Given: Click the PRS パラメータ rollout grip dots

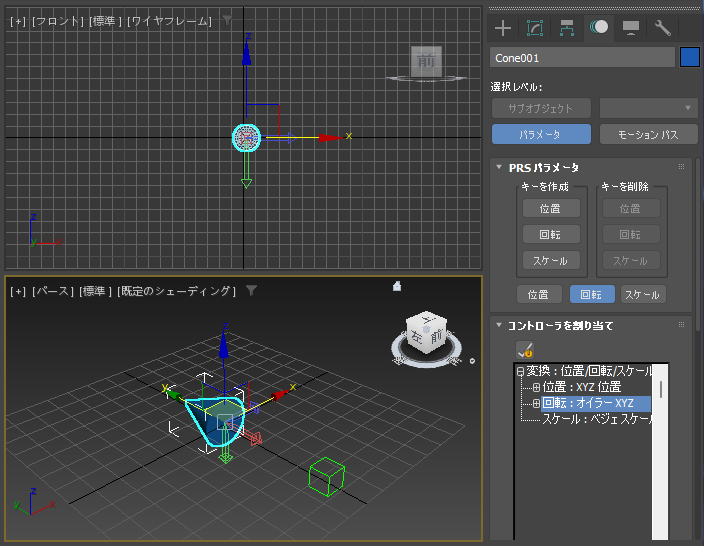Looking at the screenshot, I should [x=682, y=167].
